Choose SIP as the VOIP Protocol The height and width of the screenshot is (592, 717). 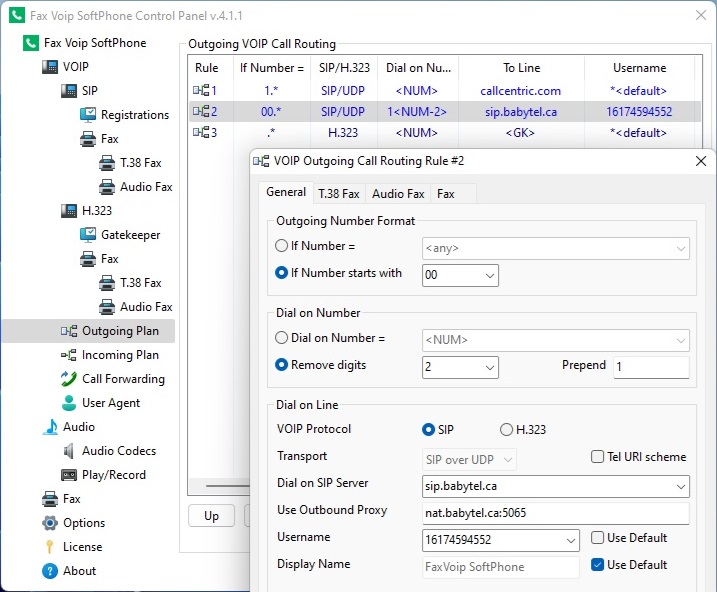pos(428,430)
